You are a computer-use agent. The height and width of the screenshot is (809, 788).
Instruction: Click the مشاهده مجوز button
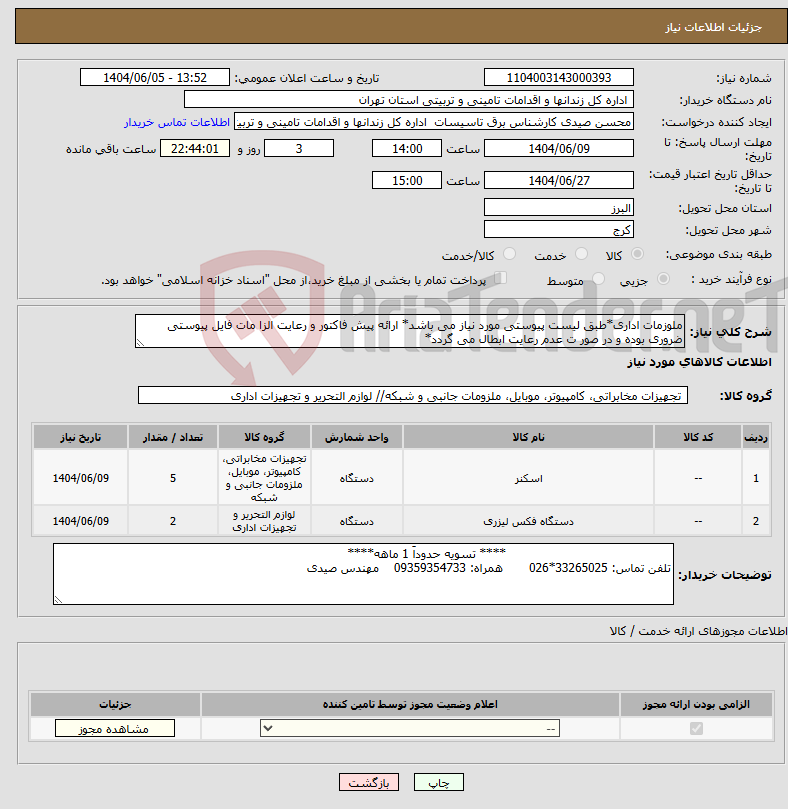point(115,729)
